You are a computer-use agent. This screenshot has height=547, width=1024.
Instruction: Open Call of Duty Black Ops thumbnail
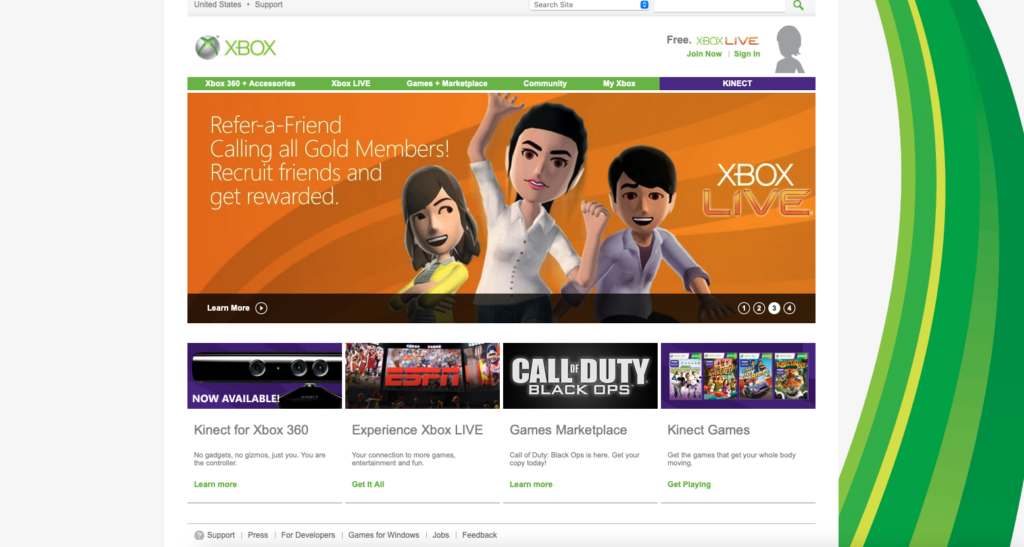click(581, 376)
